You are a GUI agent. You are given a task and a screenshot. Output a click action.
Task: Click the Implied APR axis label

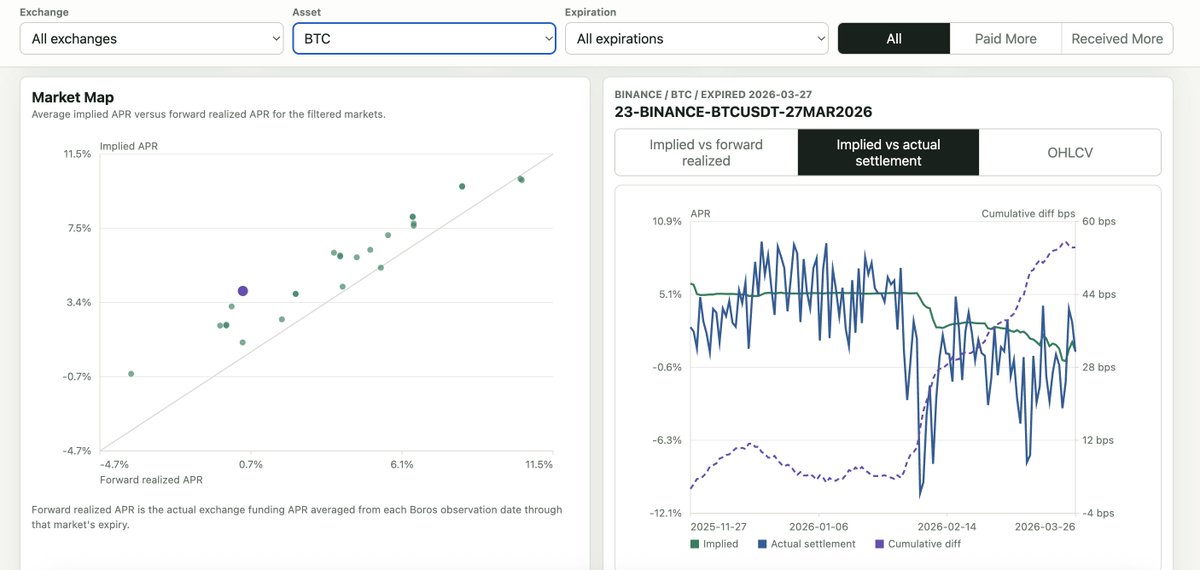click(x=129, y=146)
